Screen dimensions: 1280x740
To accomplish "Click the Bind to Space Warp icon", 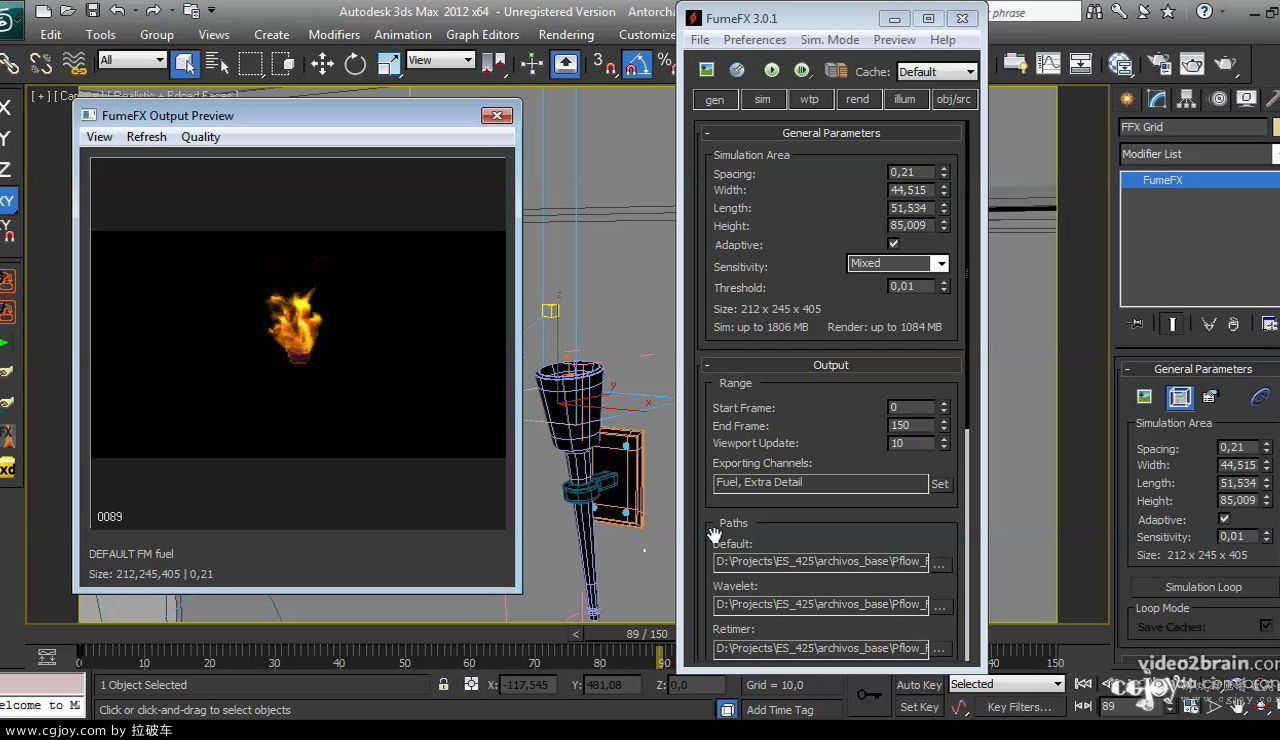I will coord(74,64).
